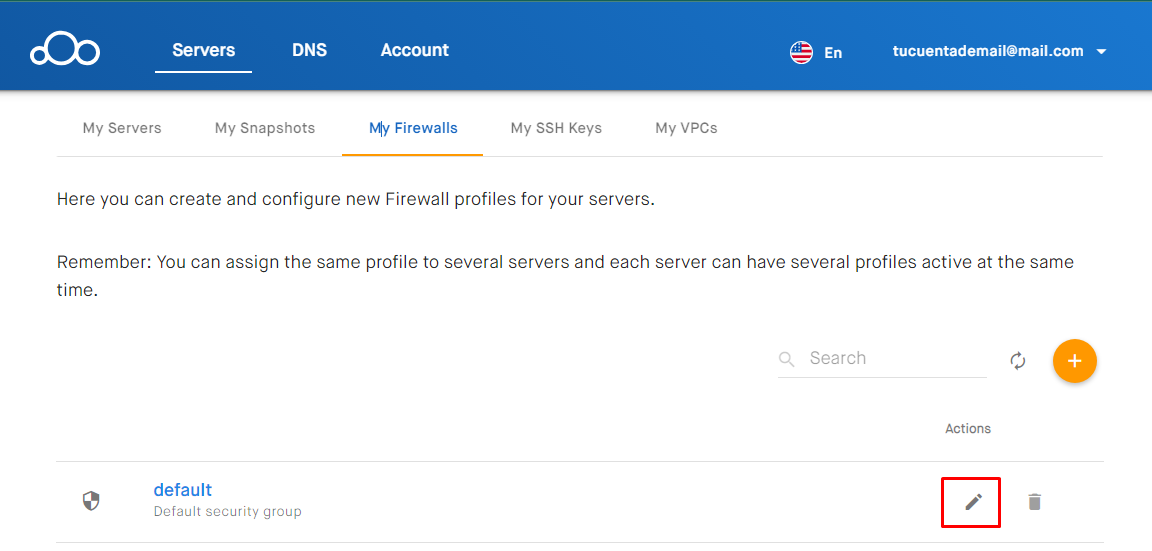
Task: Open the Account menu item
Action: pos(414,50)
